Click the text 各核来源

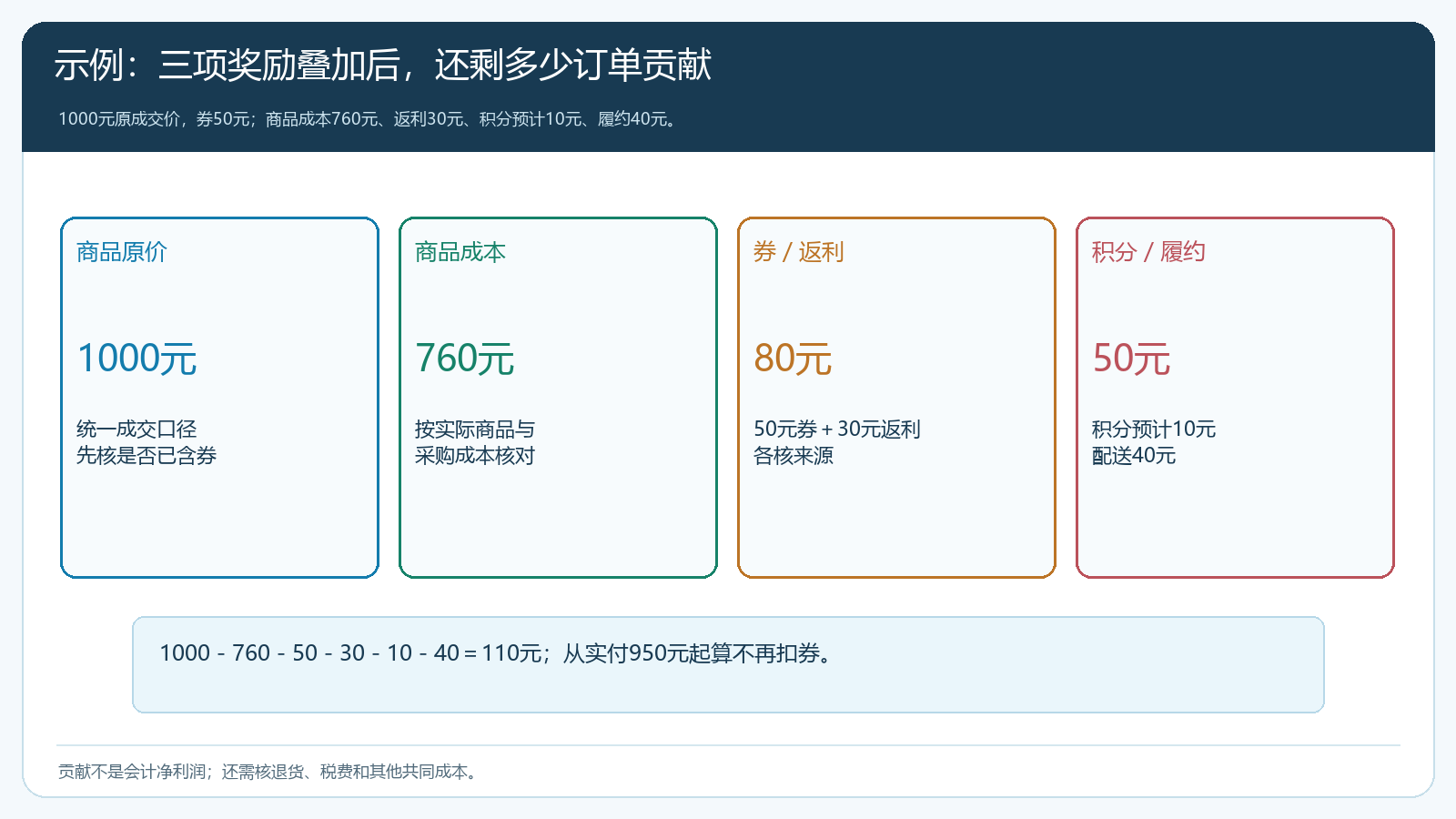[x=794, y=455]
